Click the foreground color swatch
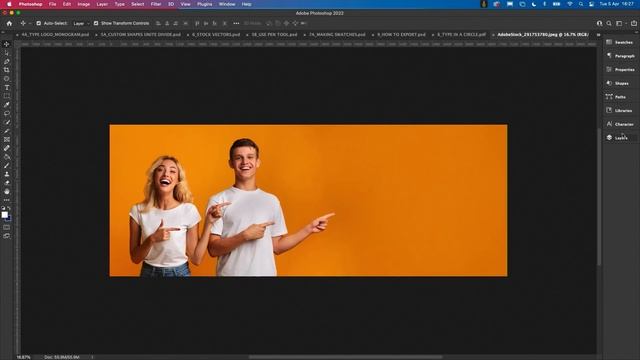 pyautogui.click(x=4, y=215)
